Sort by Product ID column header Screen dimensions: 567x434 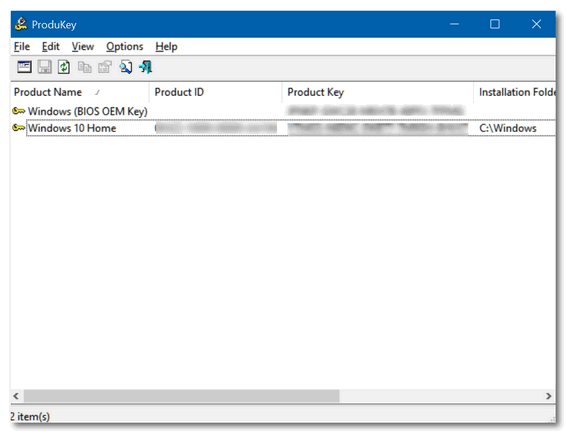(216, 92)
